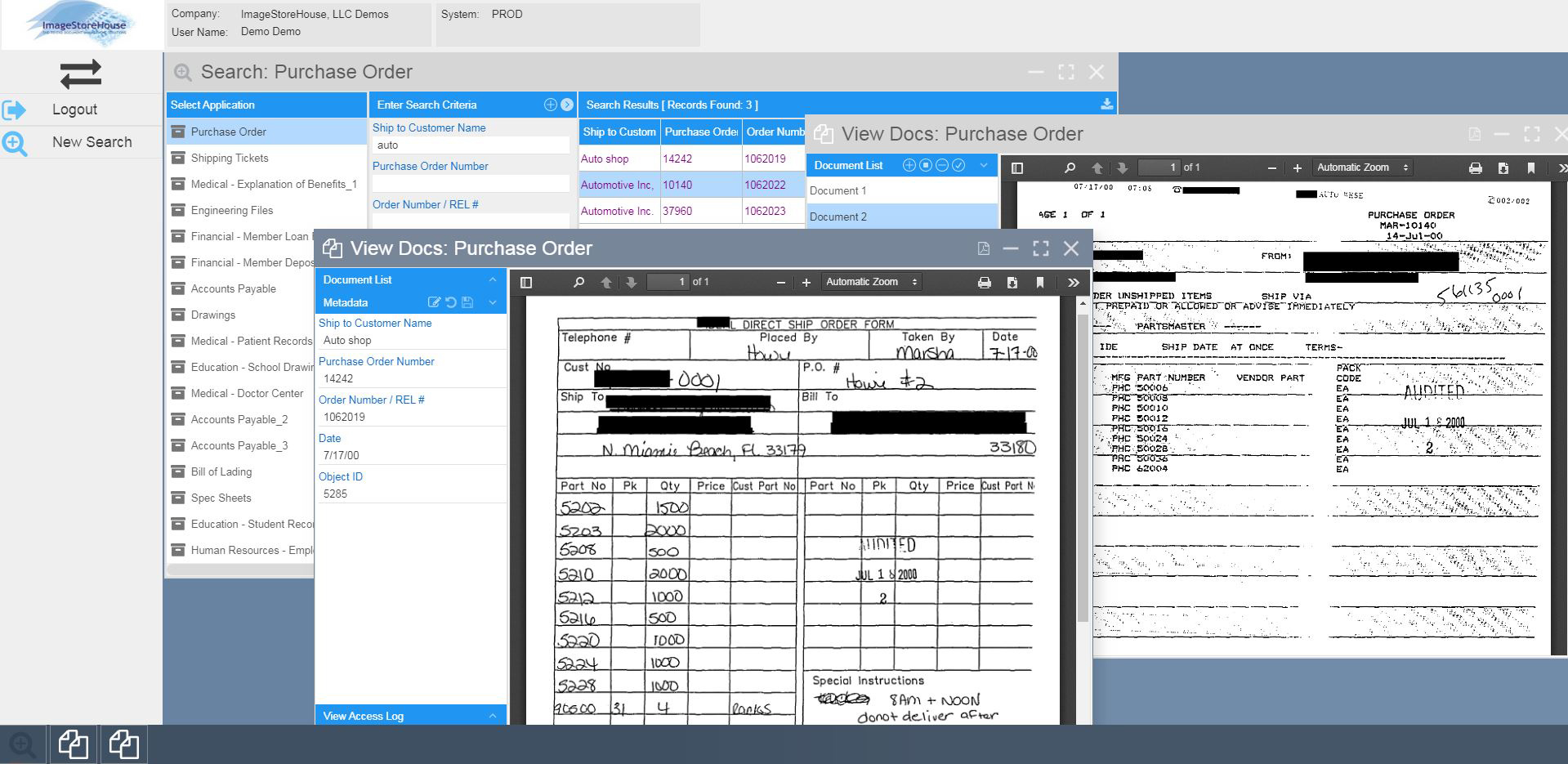The height and width of the screenshot is (764, 1568).
Task: Click Logout in the left sidebar
Action: [x=74, y=109]
